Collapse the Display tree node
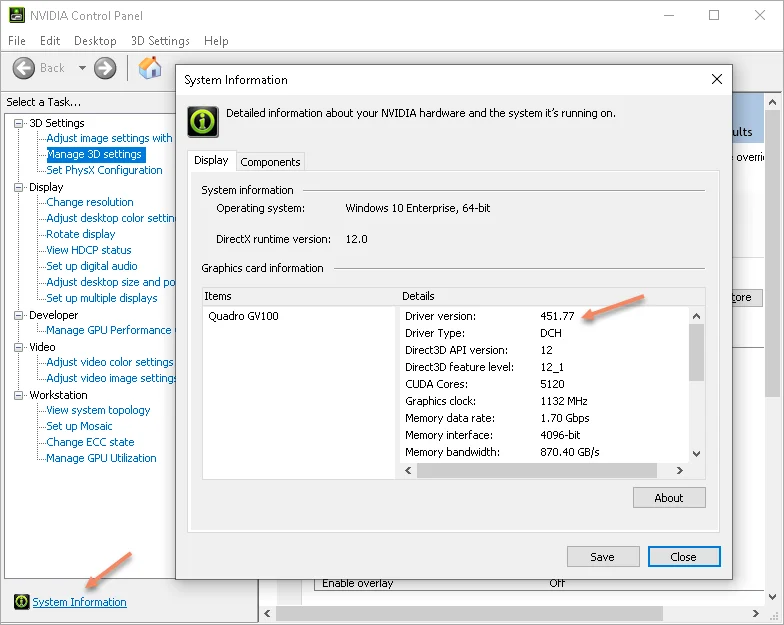The image size is (784, 625). 19,187
